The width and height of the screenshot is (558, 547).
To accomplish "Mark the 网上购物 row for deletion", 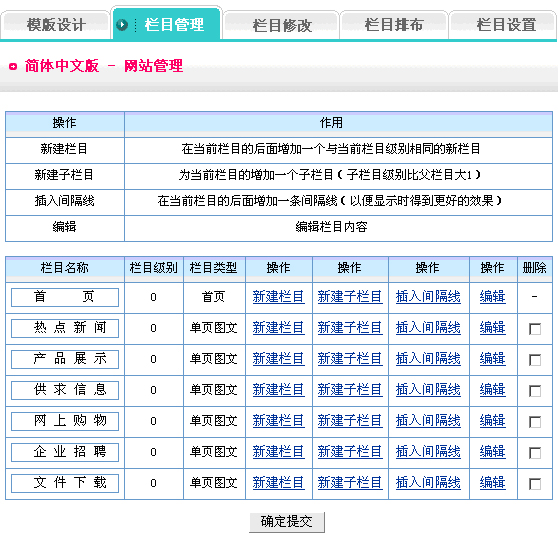I will [x=535, y=422].
